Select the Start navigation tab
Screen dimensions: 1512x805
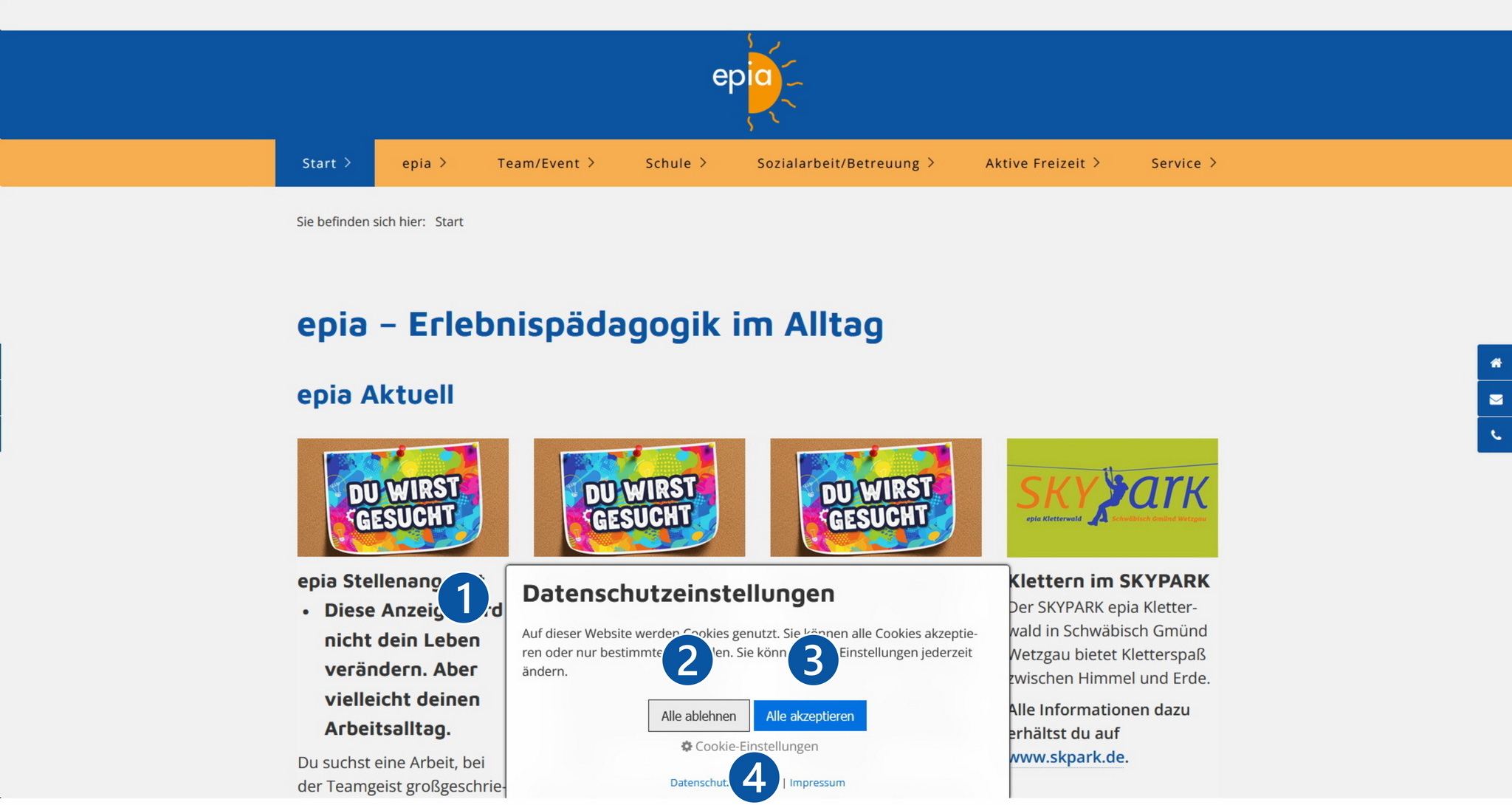pyautogui.click(x=325, y=163)
